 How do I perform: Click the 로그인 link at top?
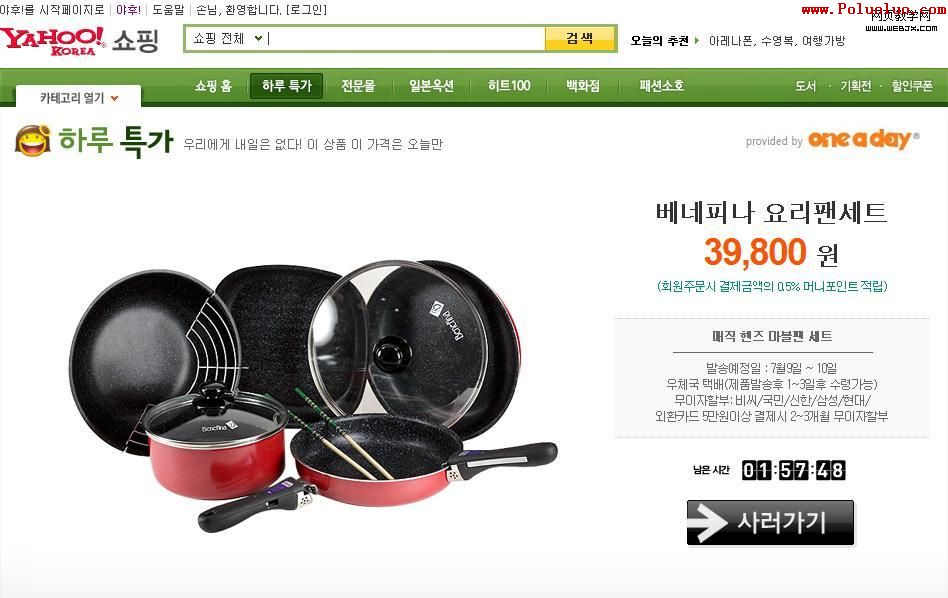pos(306,10)
